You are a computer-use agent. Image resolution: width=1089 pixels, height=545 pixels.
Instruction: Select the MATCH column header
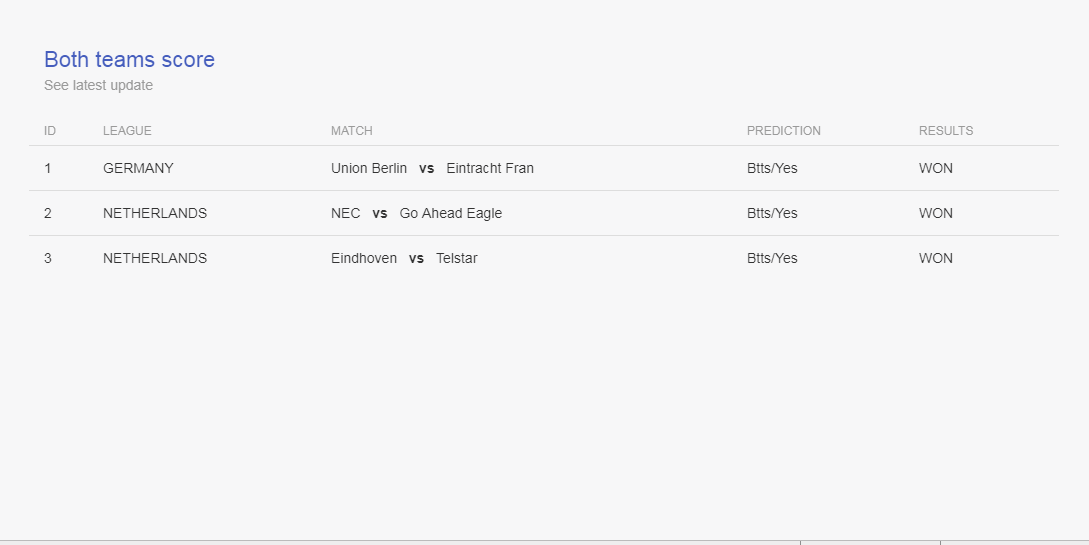pyautogui.click(x=351, y=131)
